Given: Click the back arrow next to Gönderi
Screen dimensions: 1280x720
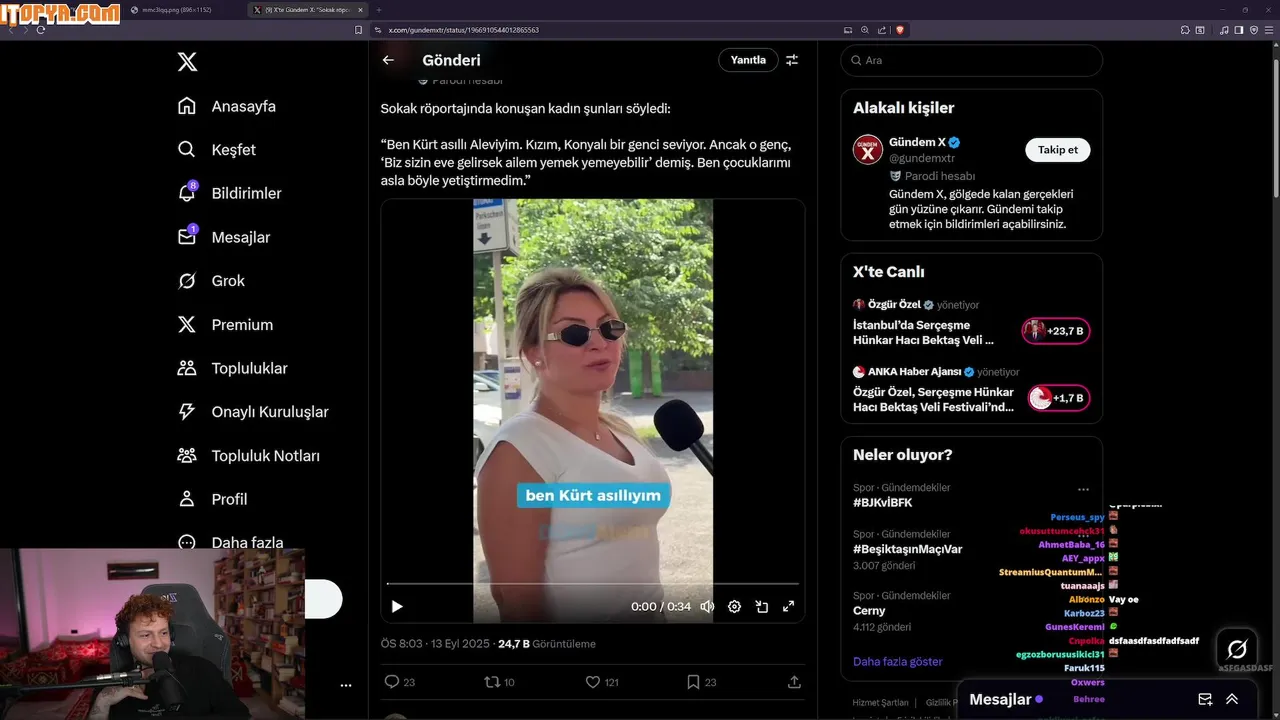Looking at the screenshot, I should pos(388,60).
